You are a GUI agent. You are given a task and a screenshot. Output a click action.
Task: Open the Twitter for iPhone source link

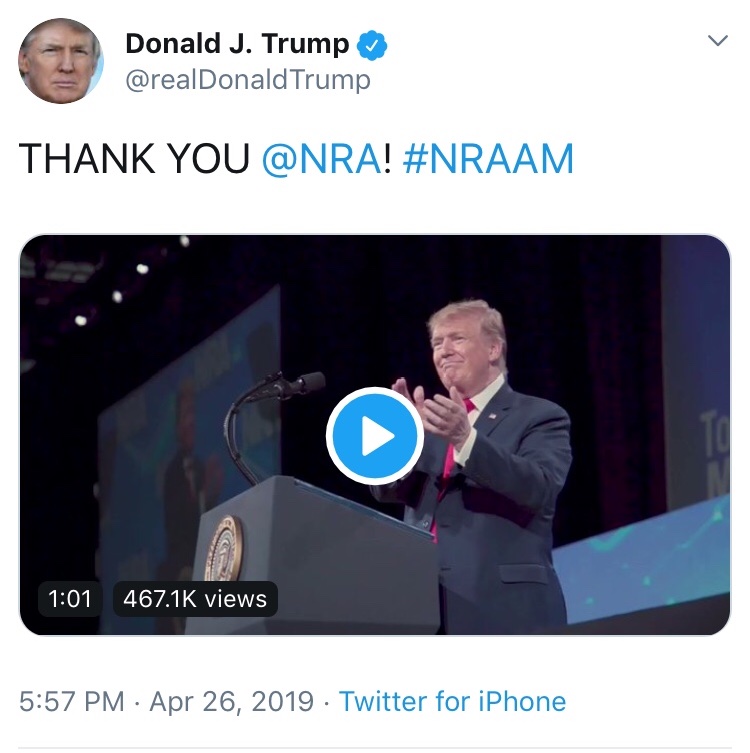pyautogui.click(x=452, y=701)
